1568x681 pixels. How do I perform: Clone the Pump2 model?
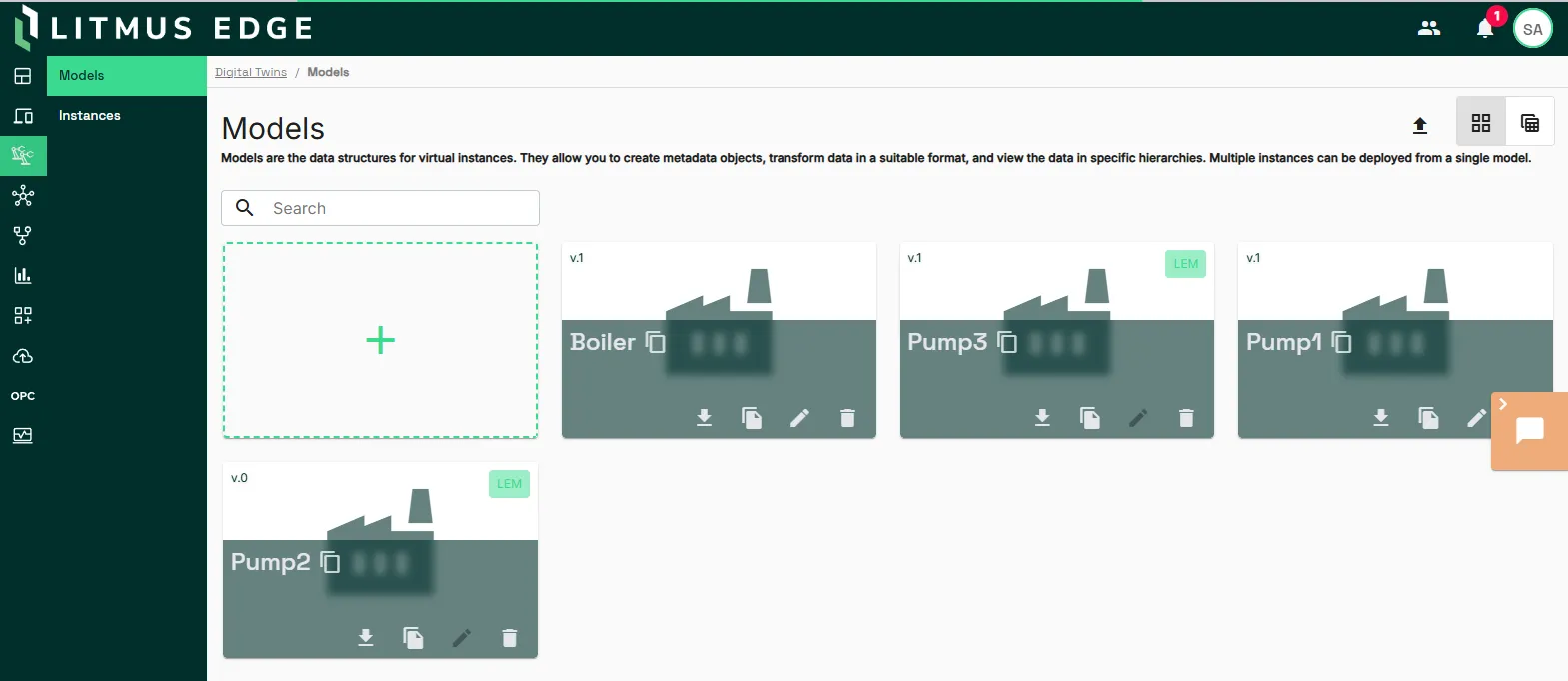414,638
